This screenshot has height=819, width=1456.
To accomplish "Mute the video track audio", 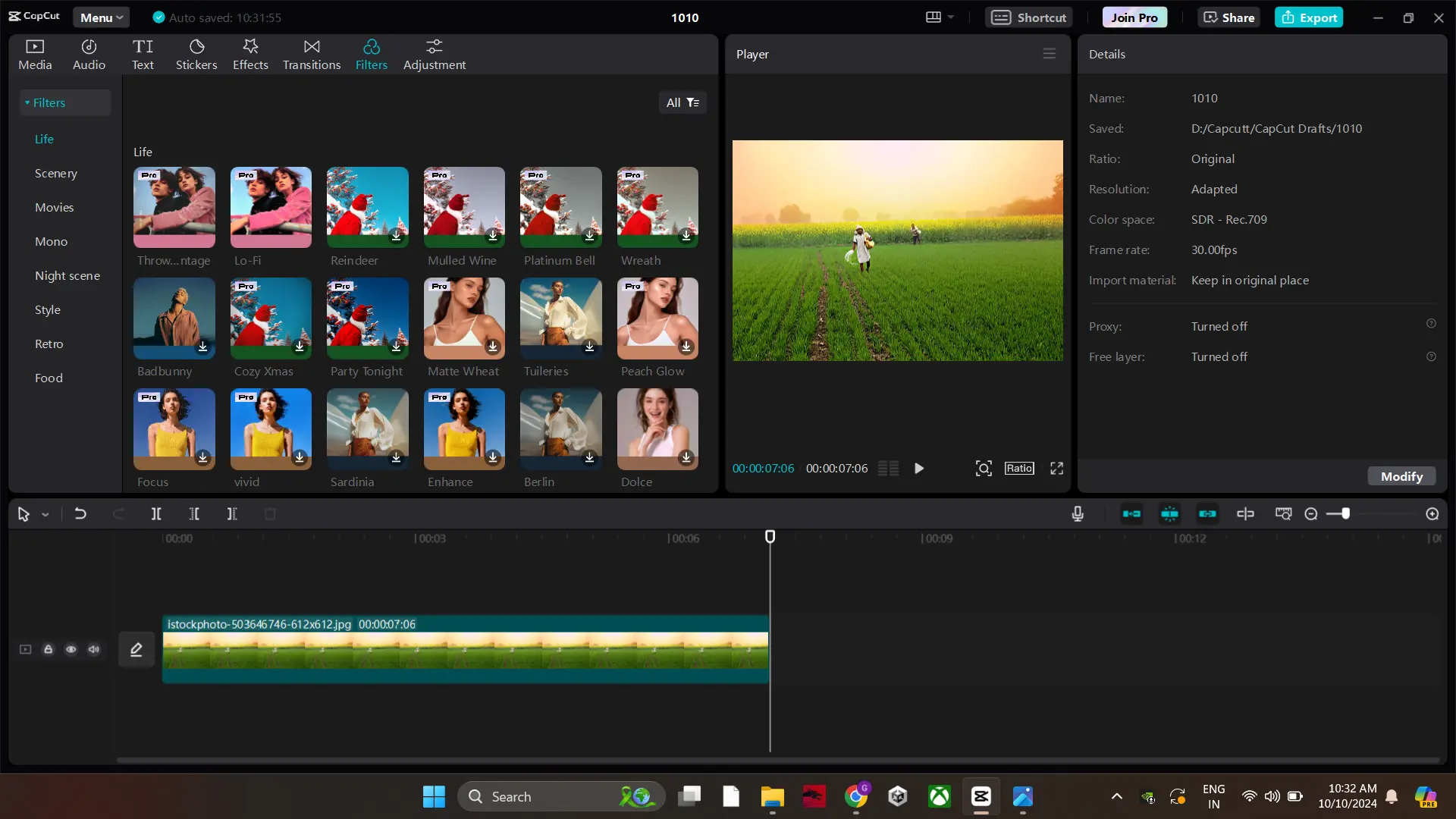I will (93, 649).
